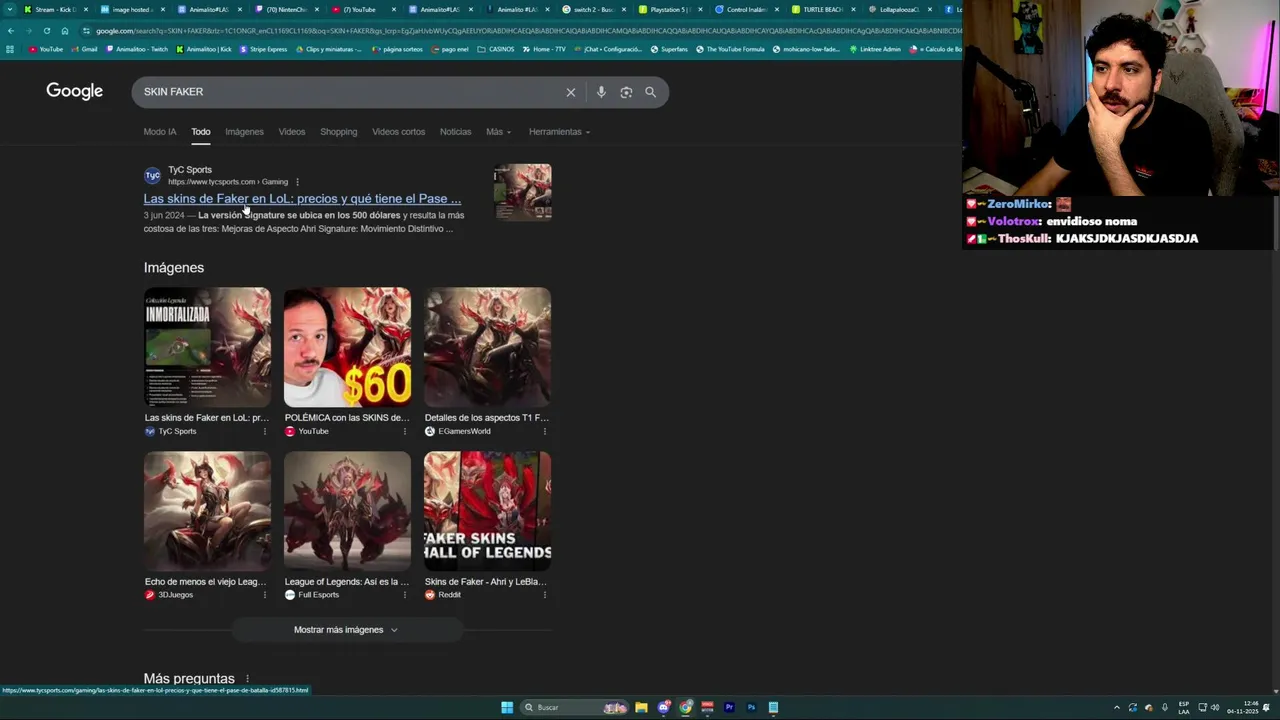Open the $60 POLÉMICA YouTube image thumbnail
This screenshot has width=1280, height=720.
347,347
